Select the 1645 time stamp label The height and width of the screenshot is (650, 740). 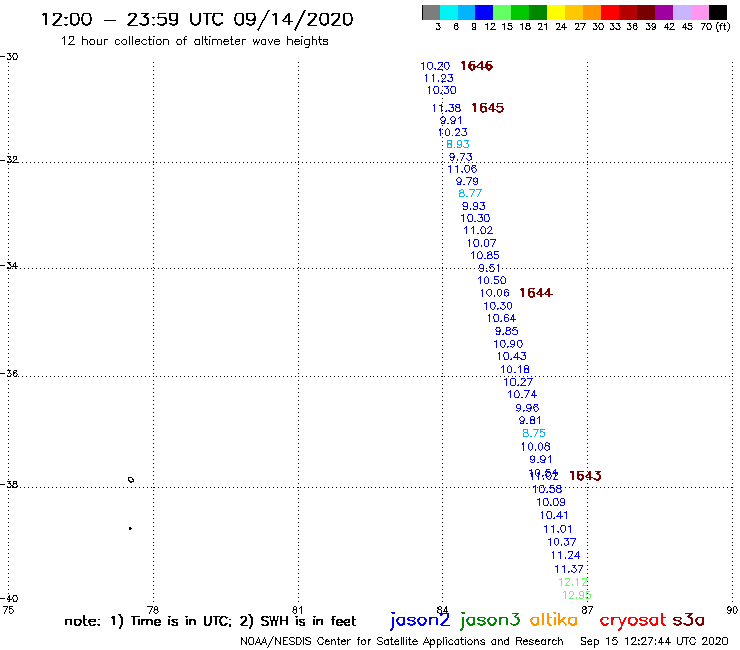[488, 108]
